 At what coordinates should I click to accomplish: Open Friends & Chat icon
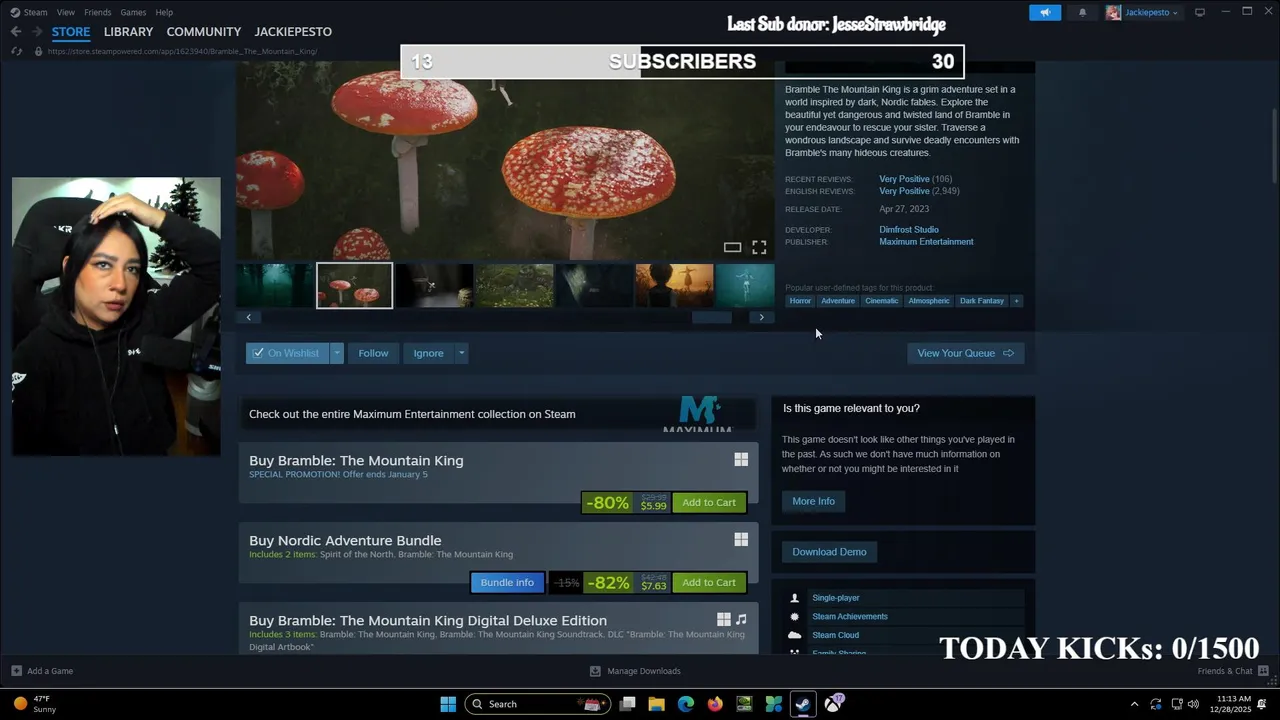point(1263,671)
